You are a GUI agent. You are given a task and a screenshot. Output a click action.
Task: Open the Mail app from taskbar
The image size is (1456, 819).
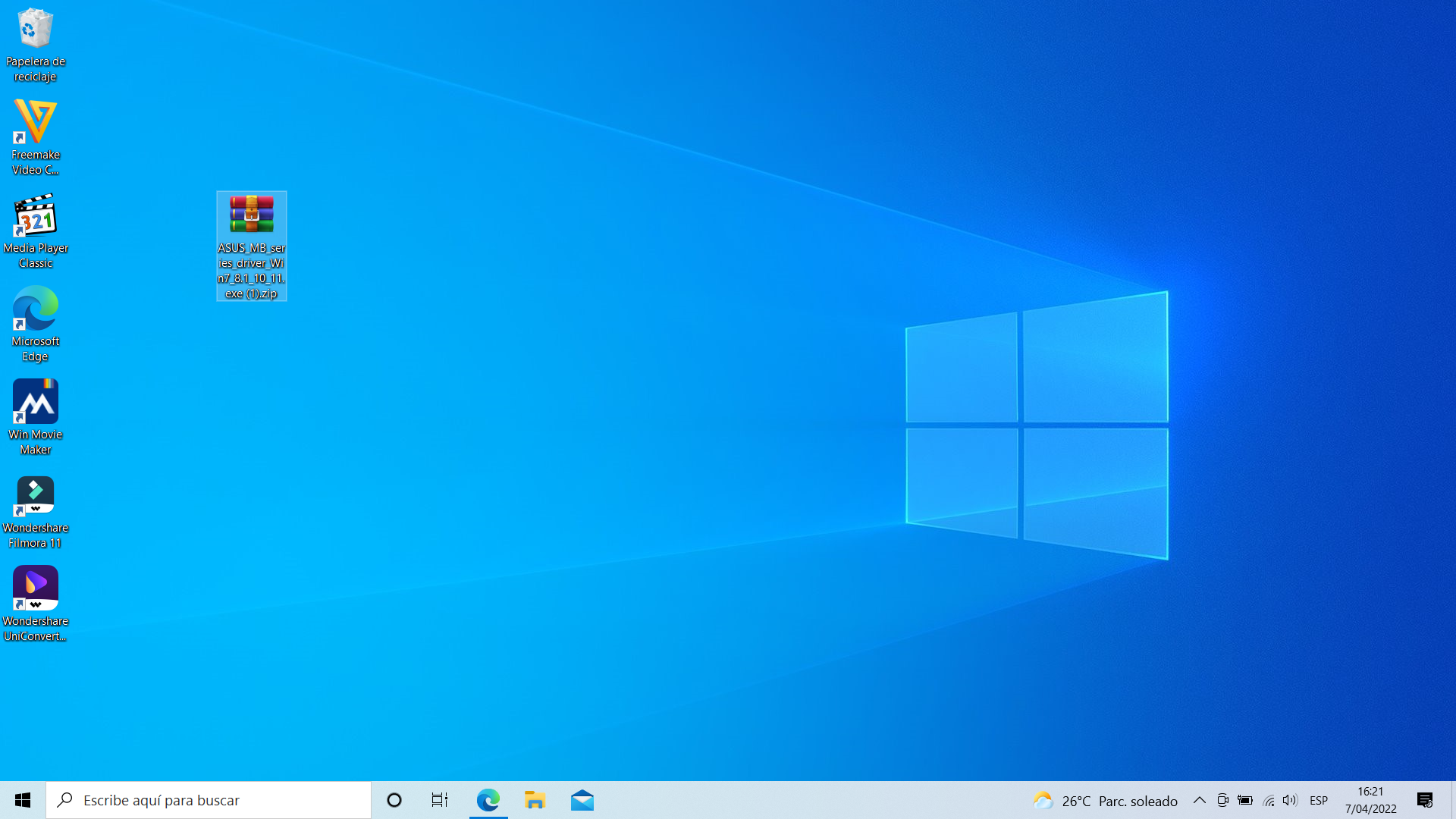pos(582,800)
